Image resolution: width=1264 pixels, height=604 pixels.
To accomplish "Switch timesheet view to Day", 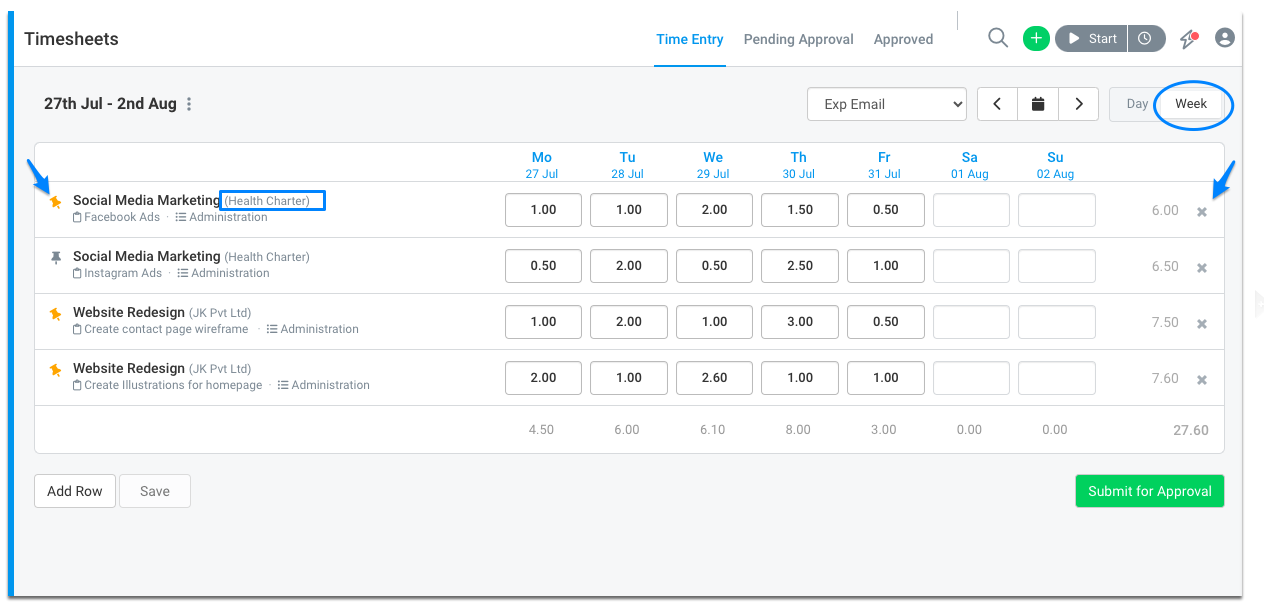I will click(1137, 104).
